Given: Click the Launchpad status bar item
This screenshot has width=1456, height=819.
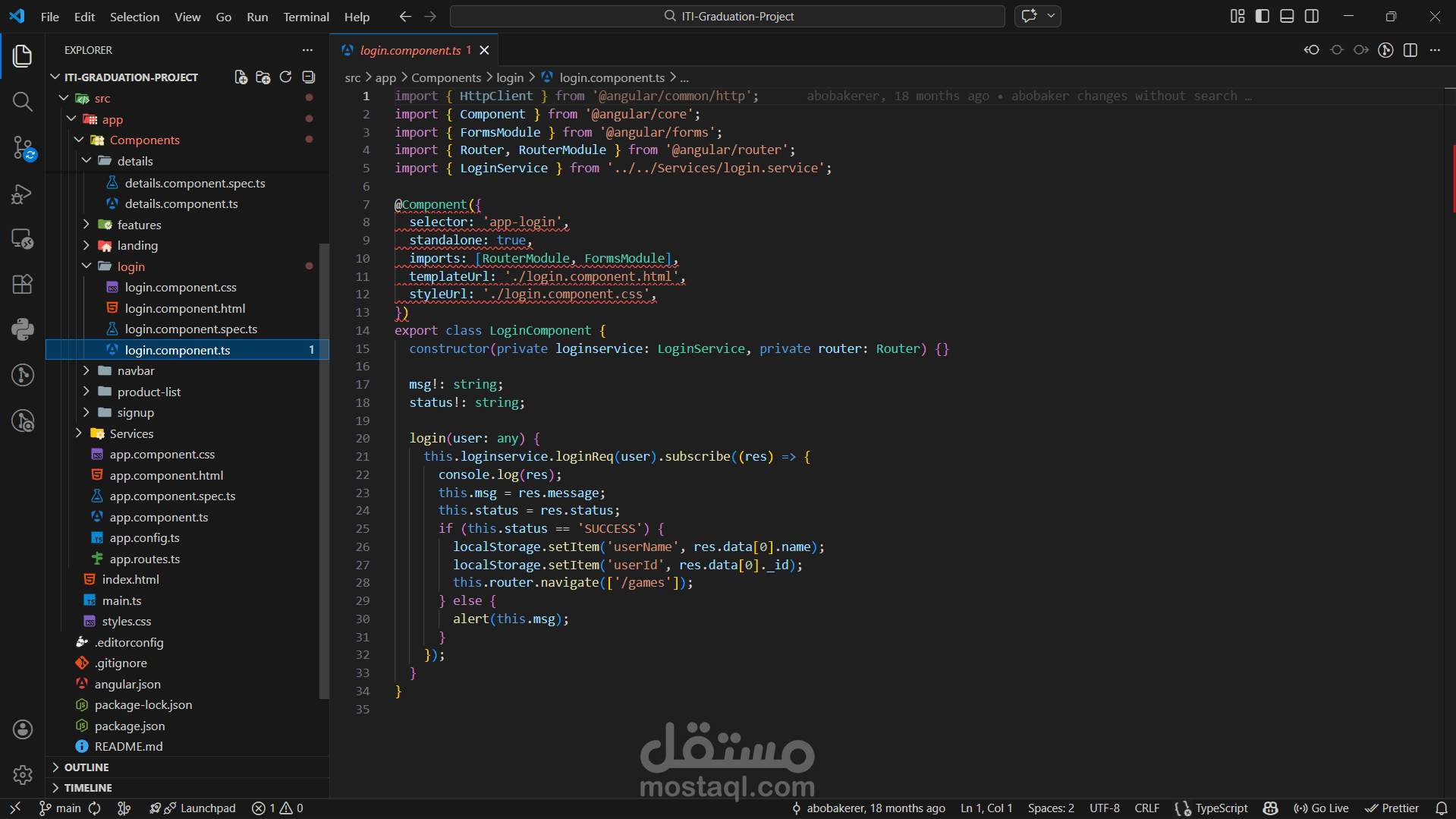Looking at the screenshot, I should tap(193, 808).
